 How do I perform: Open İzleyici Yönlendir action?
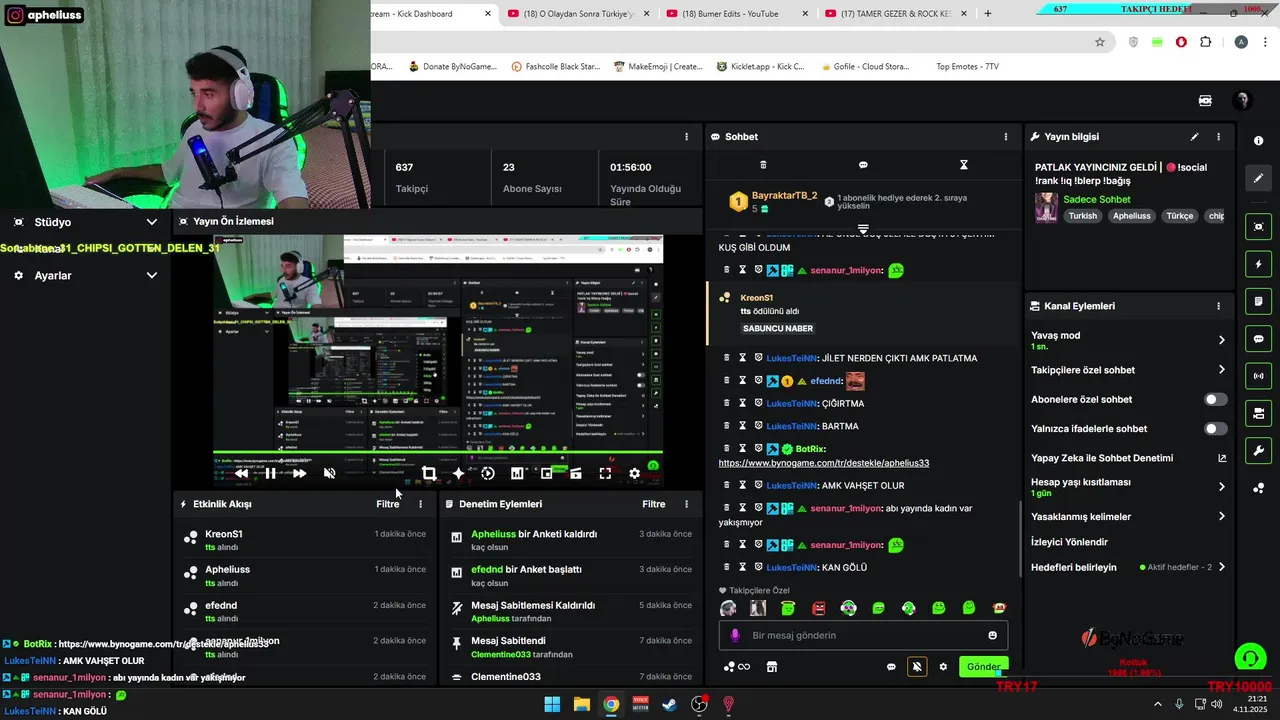pos(1069,542)
